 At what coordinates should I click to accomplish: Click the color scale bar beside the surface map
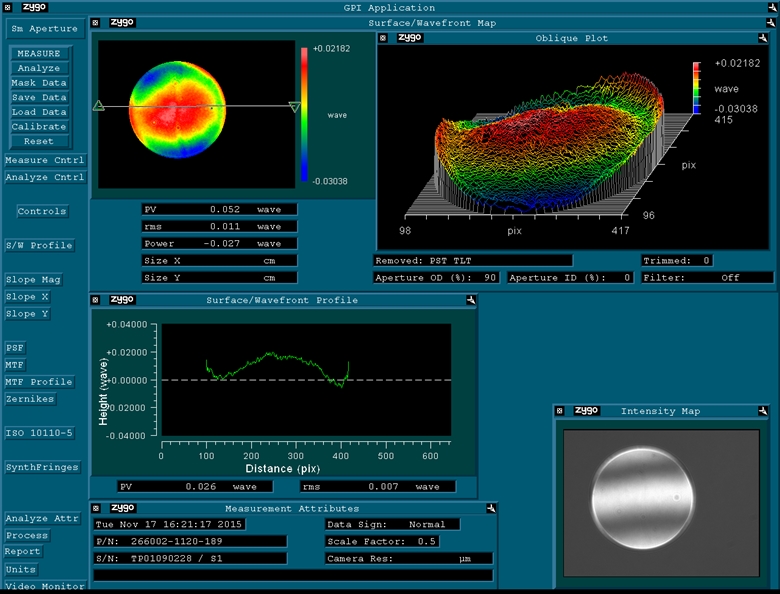(305, 112)
